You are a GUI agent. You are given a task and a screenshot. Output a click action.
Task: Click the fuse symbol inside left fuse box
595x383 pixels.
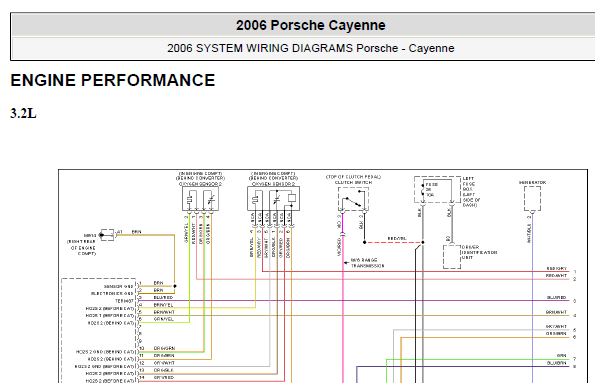coord(423,189)
